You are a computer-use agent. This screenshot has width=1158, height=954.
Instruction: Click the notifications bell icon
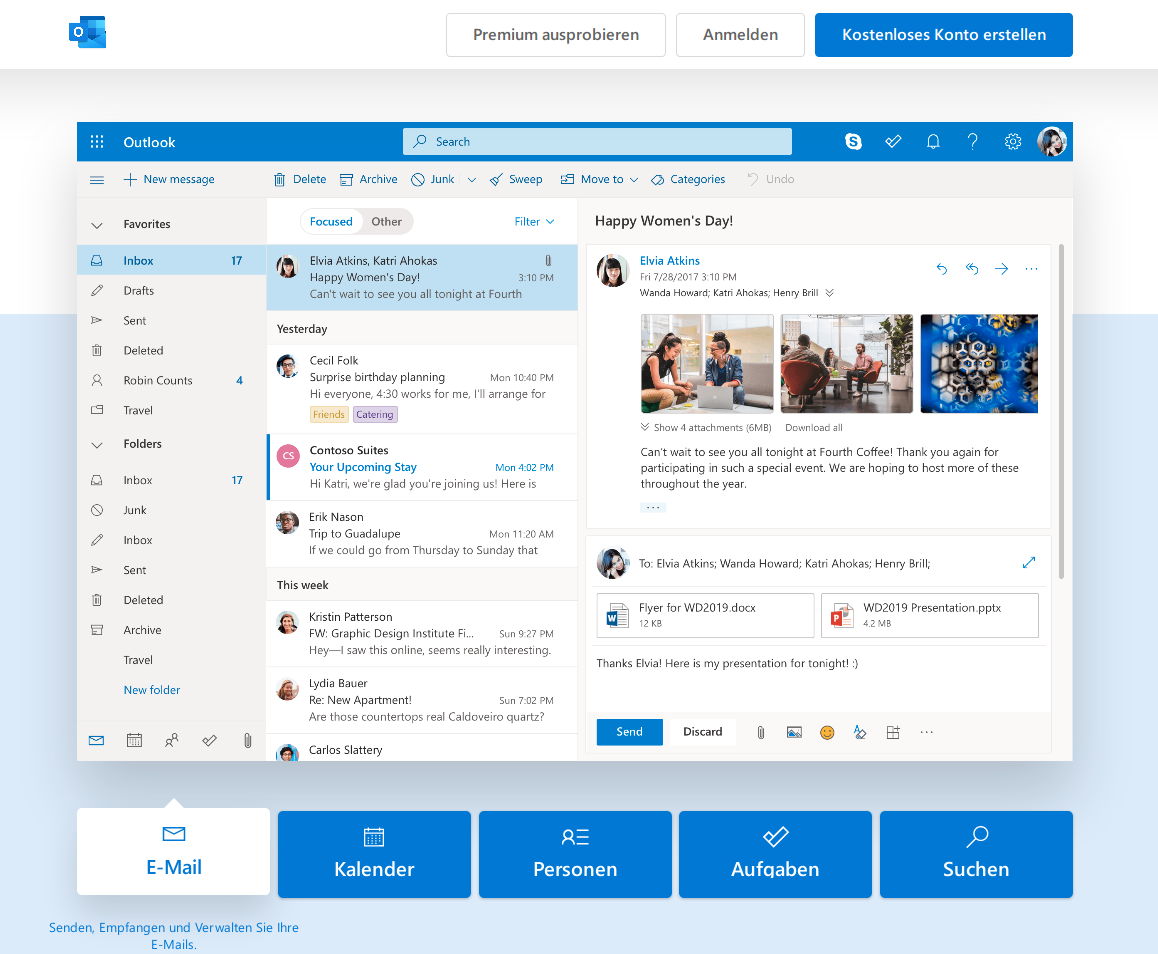coord(933,142)
